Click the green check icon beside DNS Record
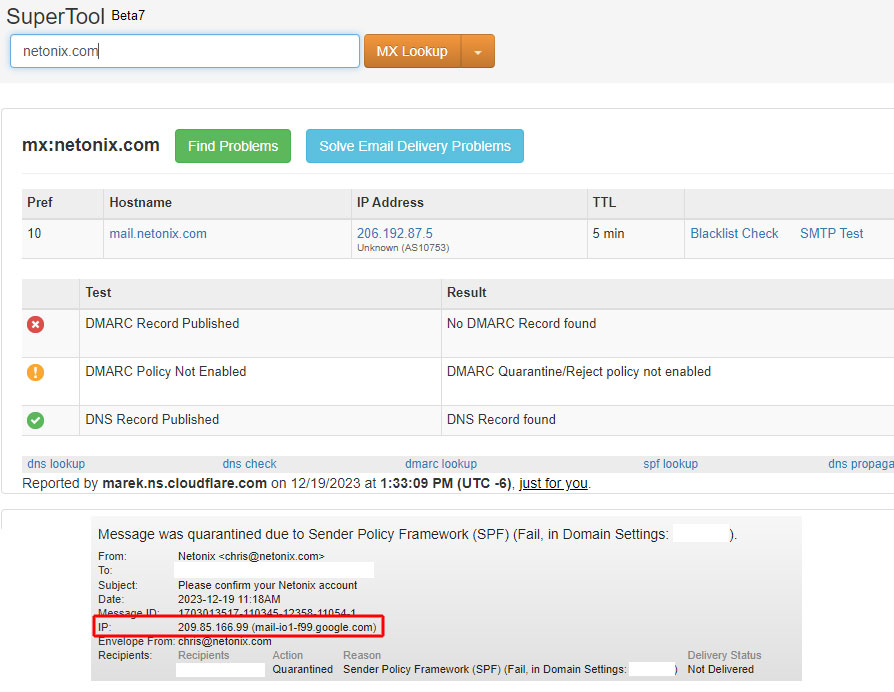The image size is (894, 692). (x=35, y=420)
